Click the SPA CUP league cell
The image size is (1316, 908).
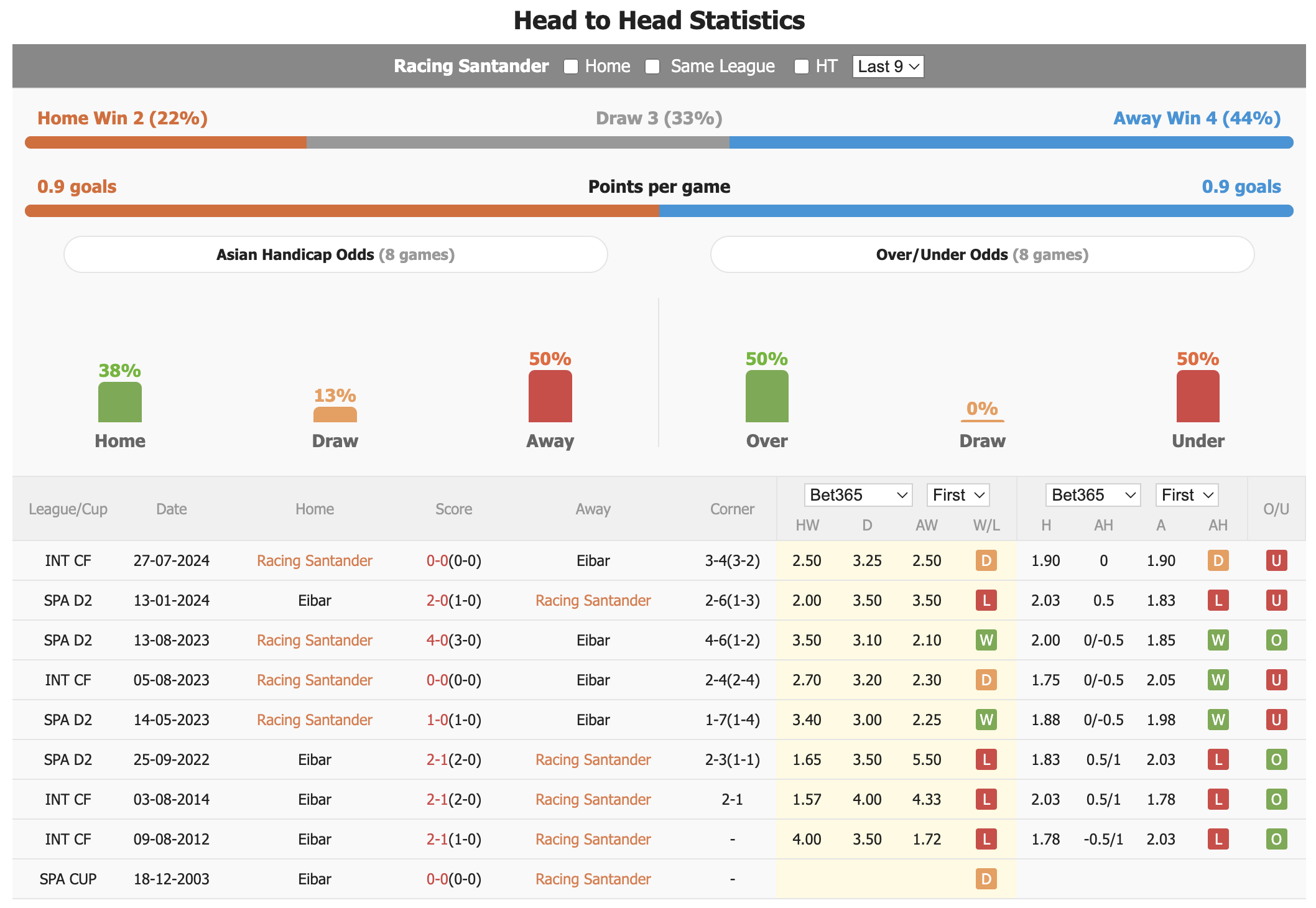[68, 879]
